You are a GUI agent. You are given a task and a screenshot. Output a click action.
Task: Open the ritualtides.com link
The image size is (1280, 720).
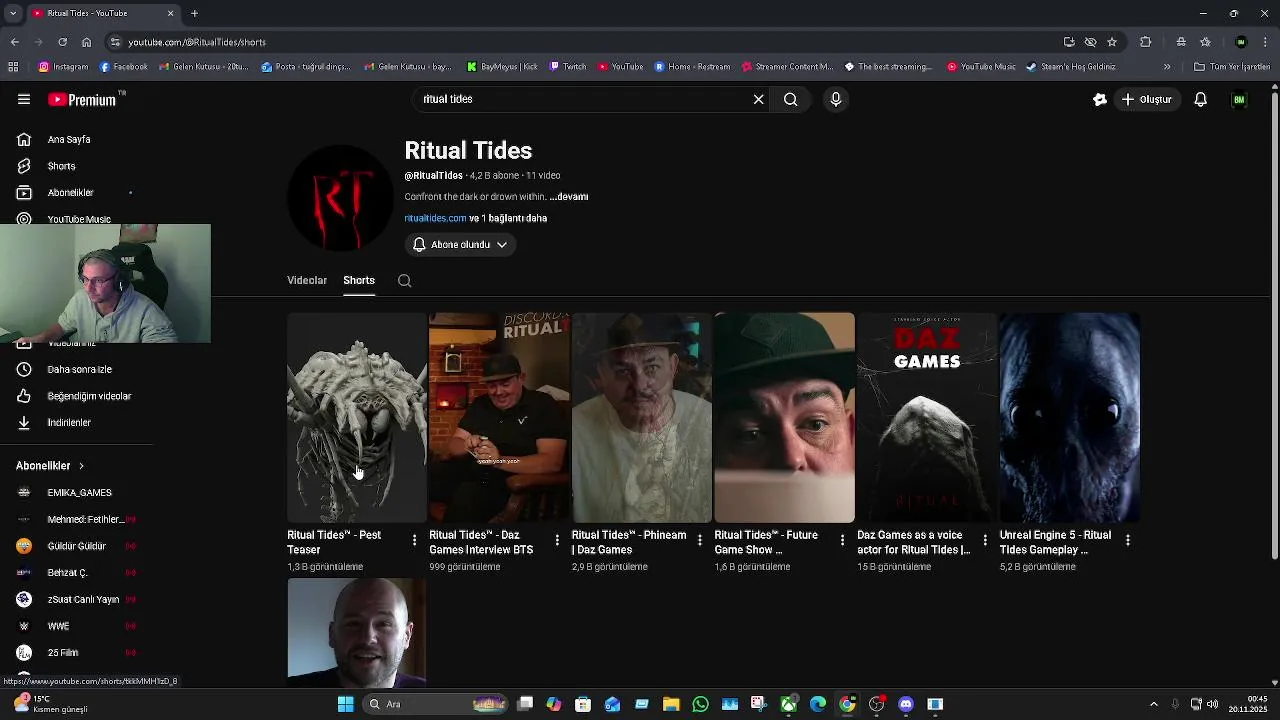tap(435, 218)
